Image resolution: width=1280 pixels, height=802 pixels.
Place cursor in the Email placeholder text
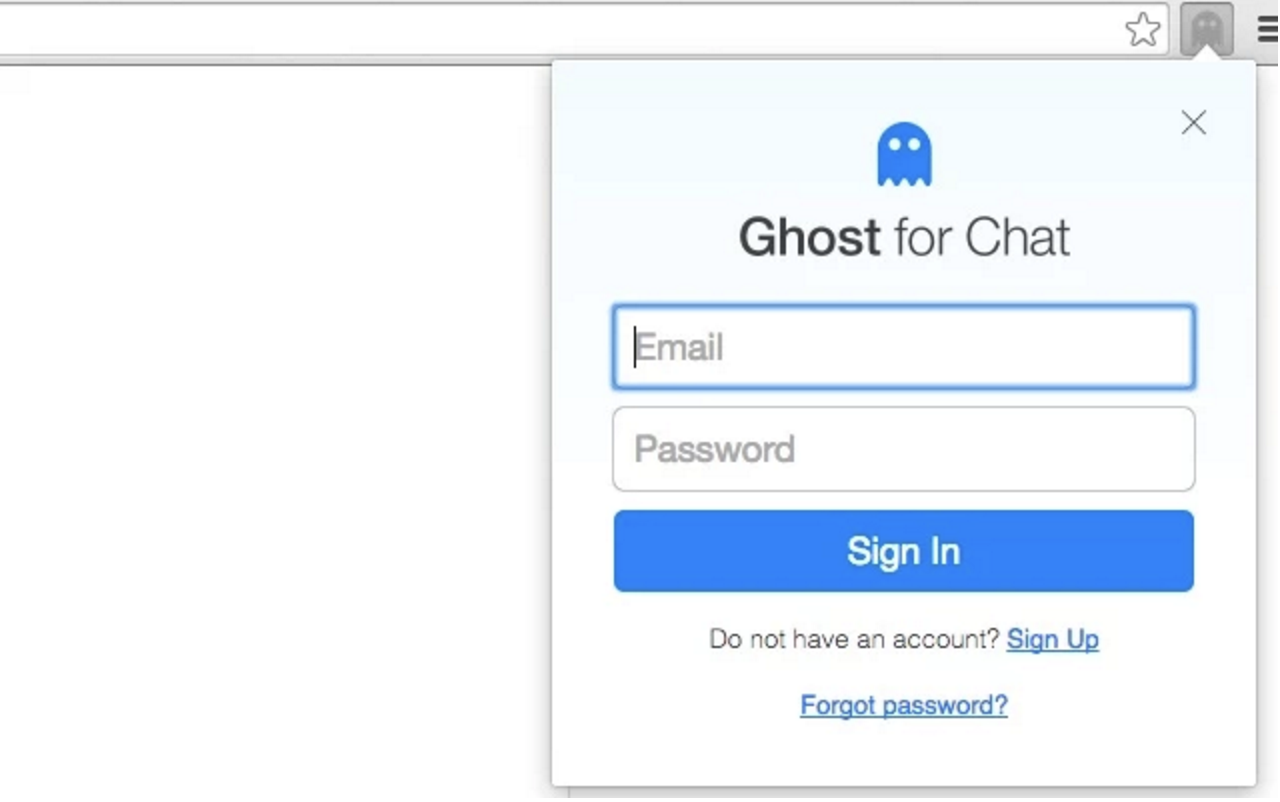(679, 348)
